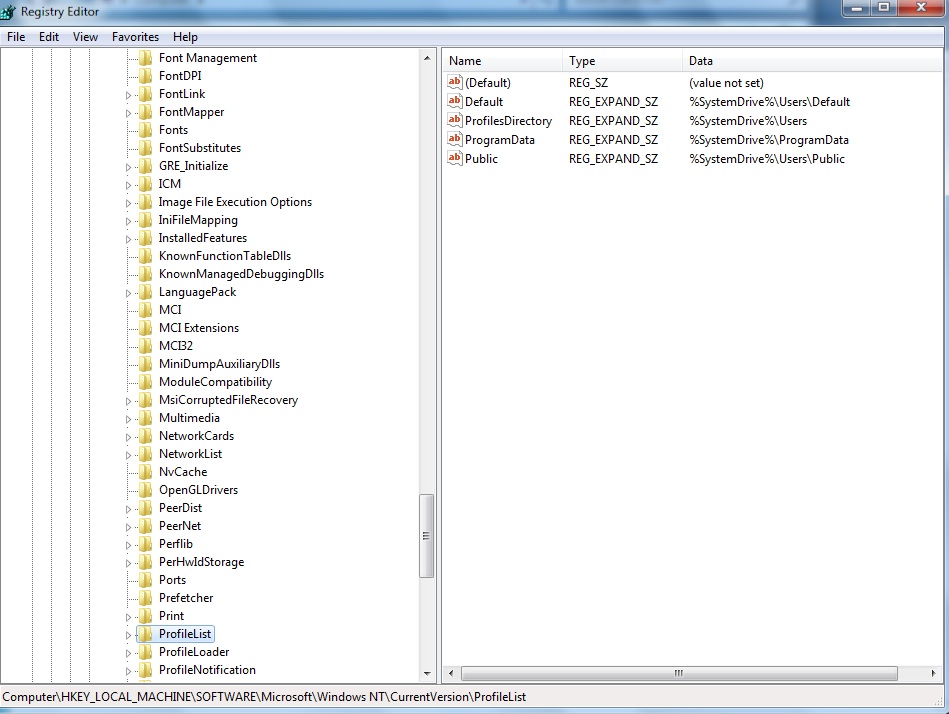Click the value pane horizontal scrollbar thumb
This screenshot has width=949, height=714.
(x=679, y=673)
